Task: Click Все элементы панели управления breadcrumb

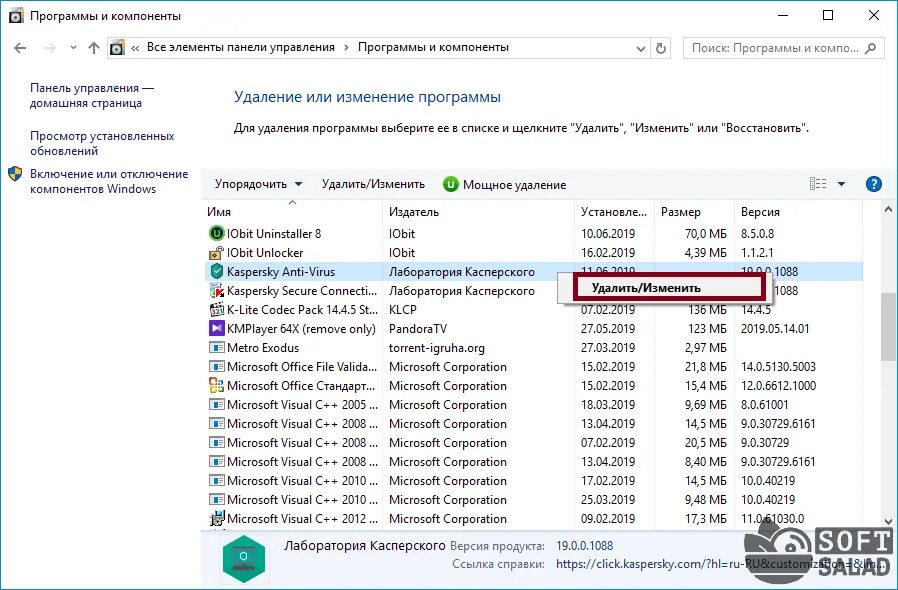Action: pos(241,47)
